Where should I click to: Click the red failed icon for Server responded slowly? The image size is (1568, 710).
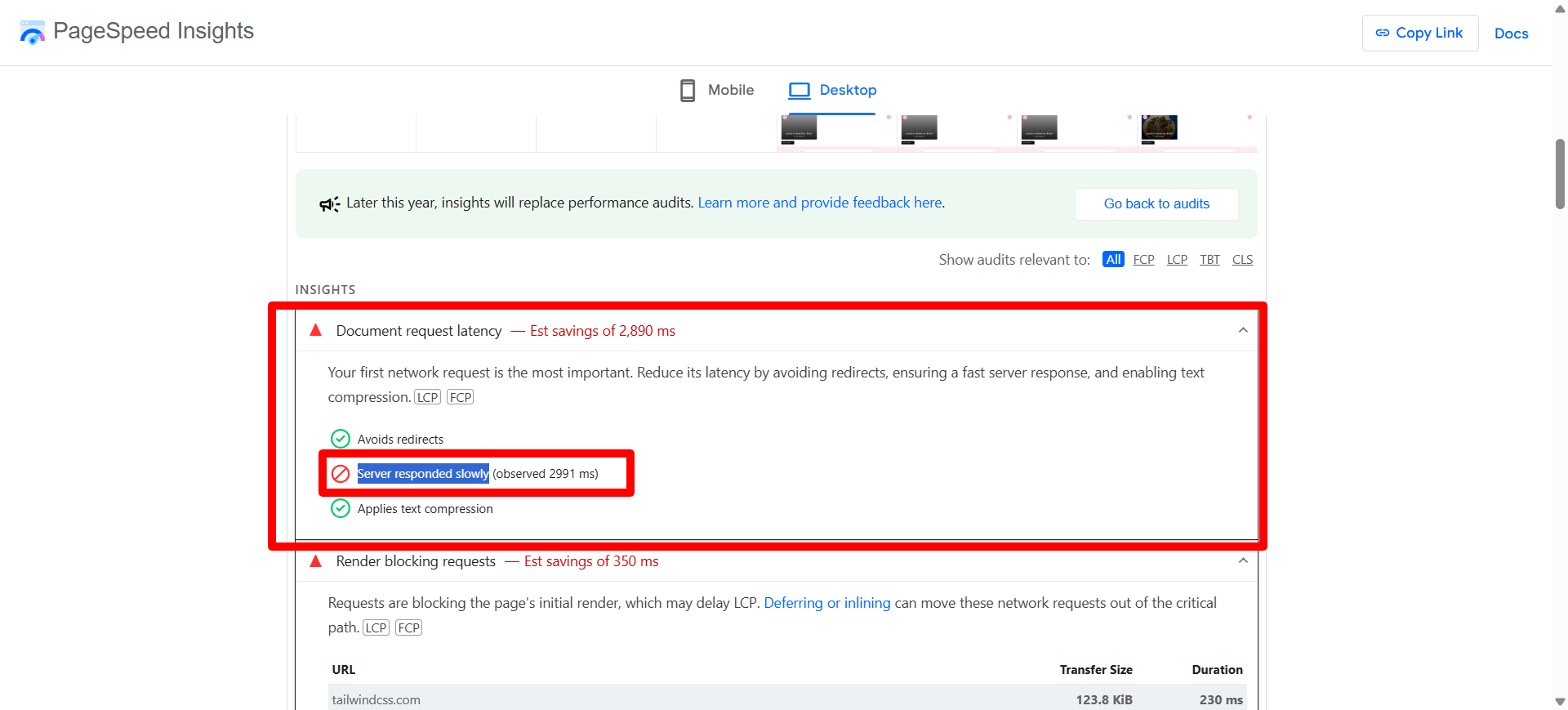(x=341, y=474)
